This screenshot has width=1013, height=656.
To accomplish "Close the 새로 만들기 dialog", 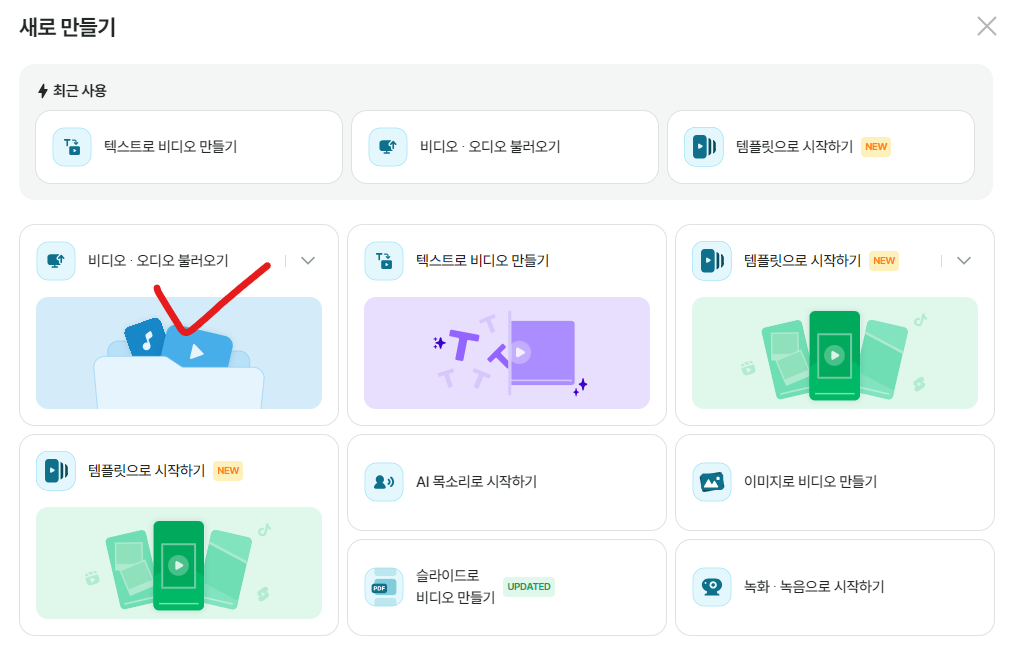I will (986, 26).
